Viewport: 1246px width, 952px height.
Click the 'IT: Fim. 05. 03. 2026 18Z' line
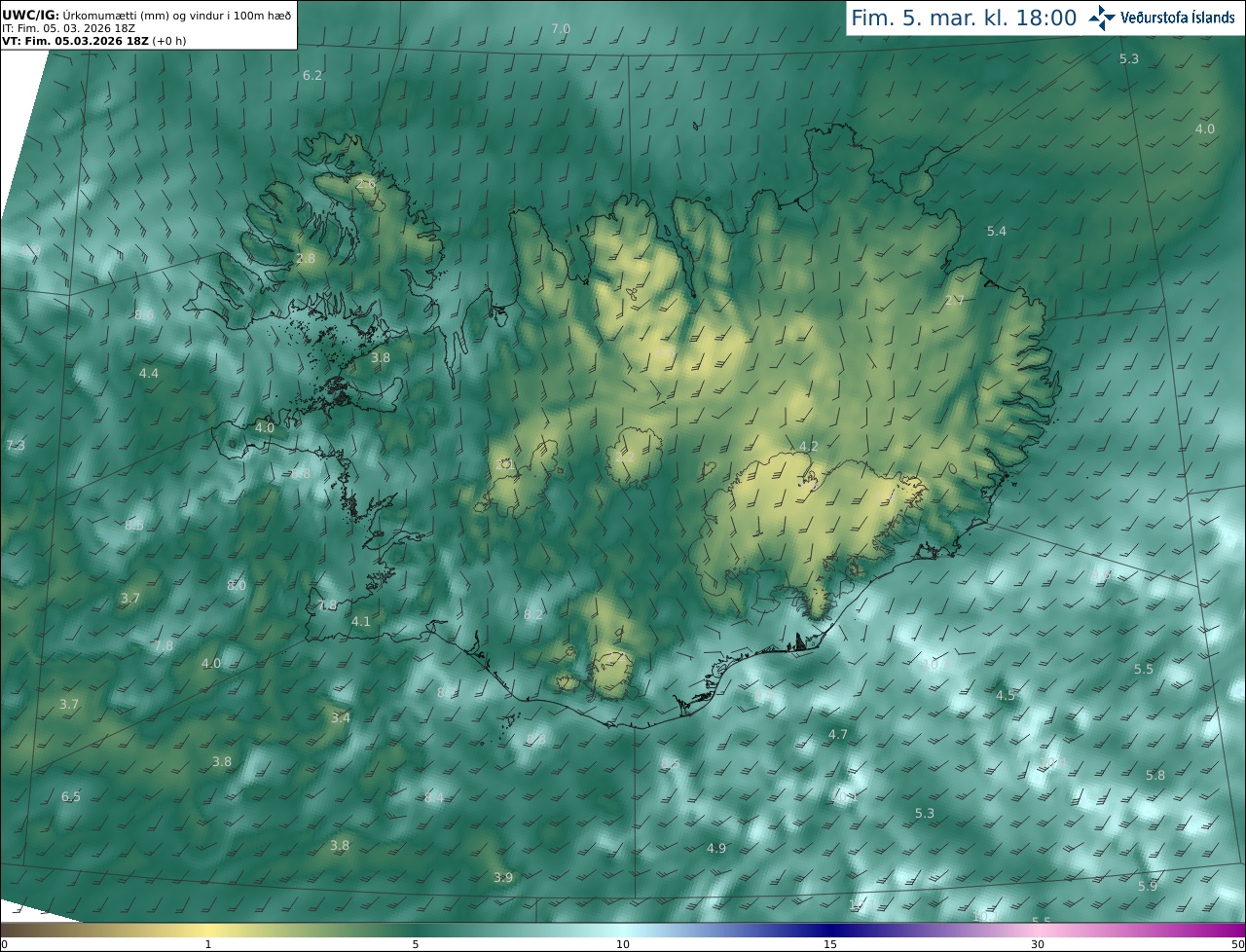coord(68,28)
